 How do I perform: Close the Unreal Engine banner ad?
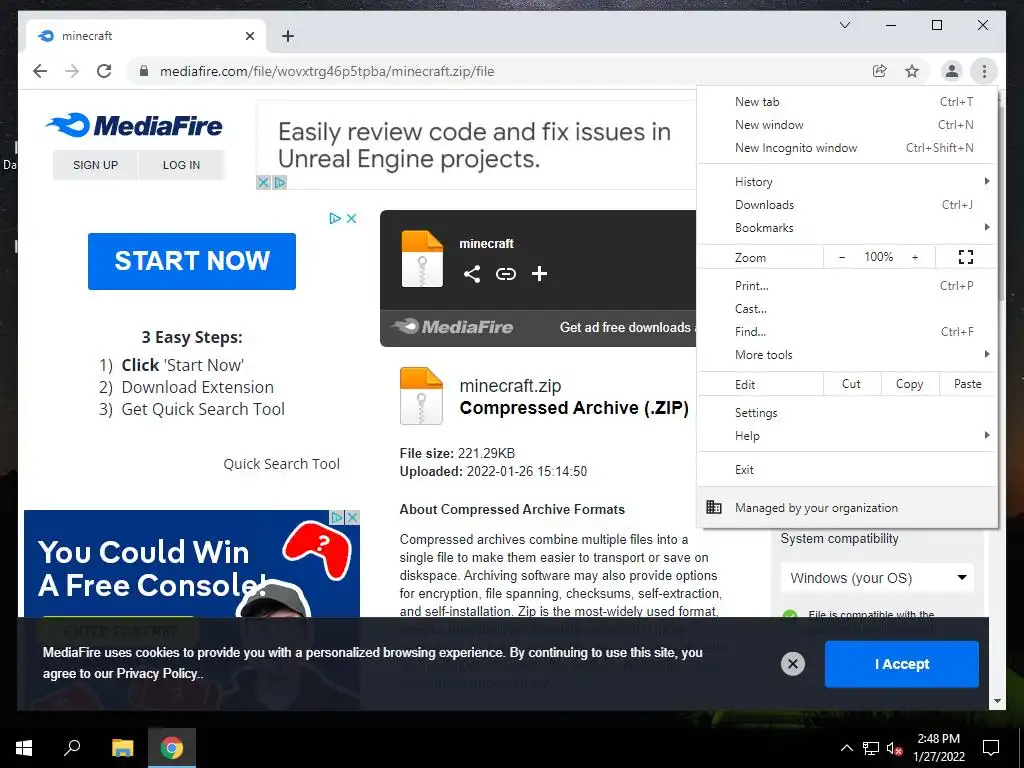263,183
